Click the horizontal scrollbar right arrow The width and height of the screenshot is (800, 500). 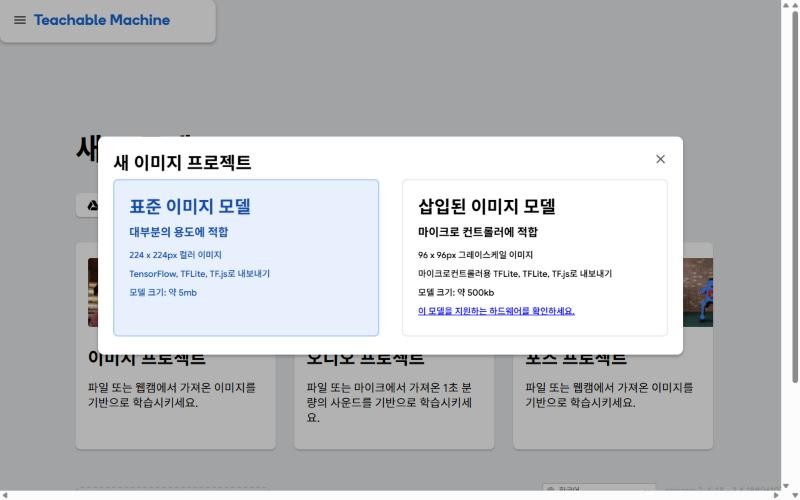click(777, 495)
